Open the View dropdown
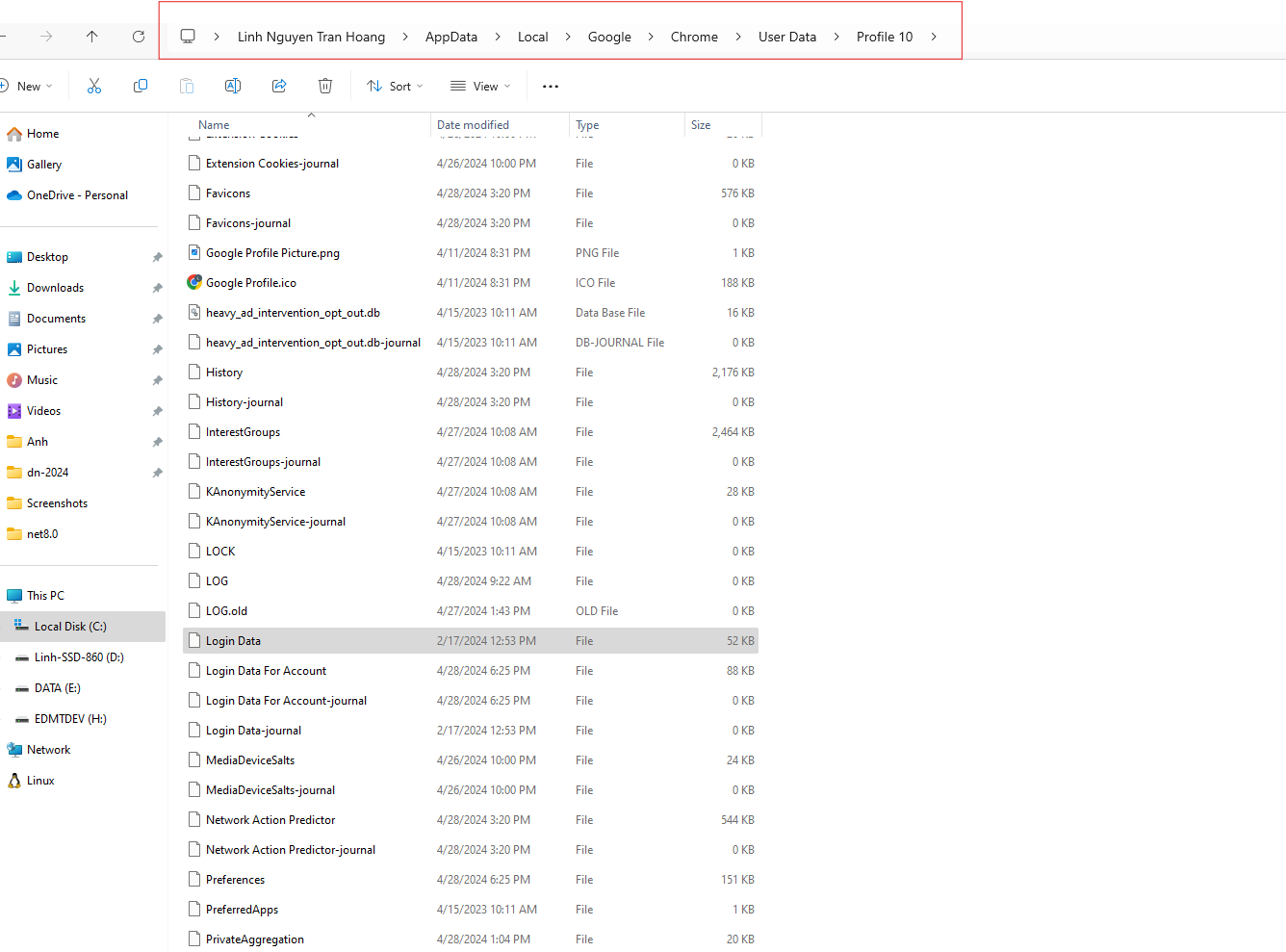 [x=480, y=87]
